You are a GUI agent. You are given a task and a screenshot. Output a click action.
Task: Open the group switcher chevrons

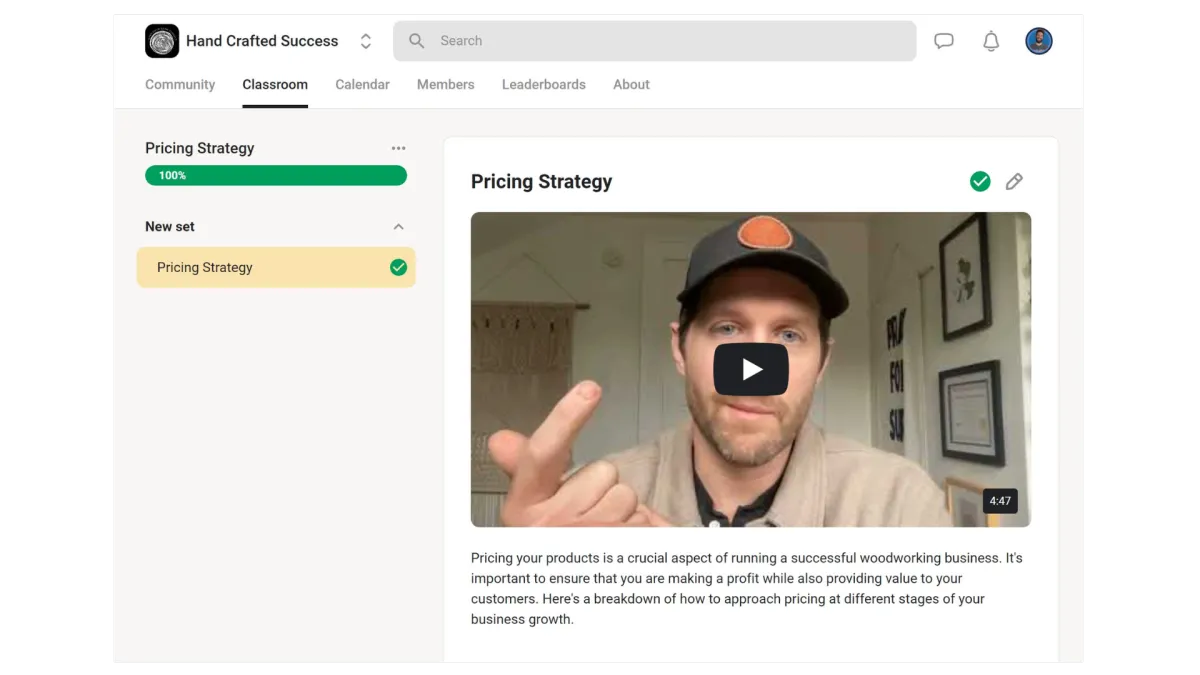click(x=366, y=41)
